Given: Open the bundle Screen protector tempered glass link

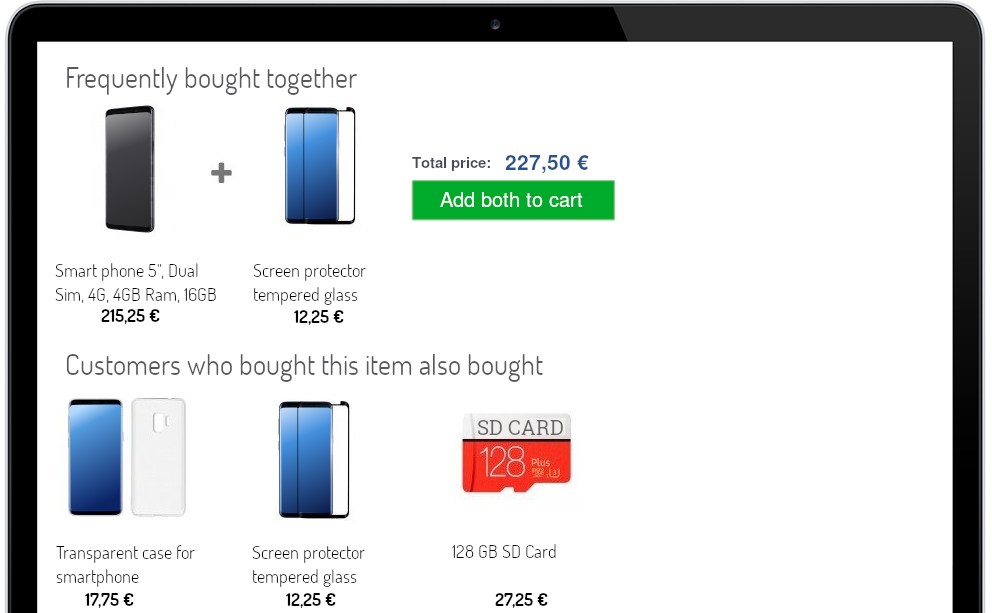Looking at the screenshot, I should click(x=309, y=283).
